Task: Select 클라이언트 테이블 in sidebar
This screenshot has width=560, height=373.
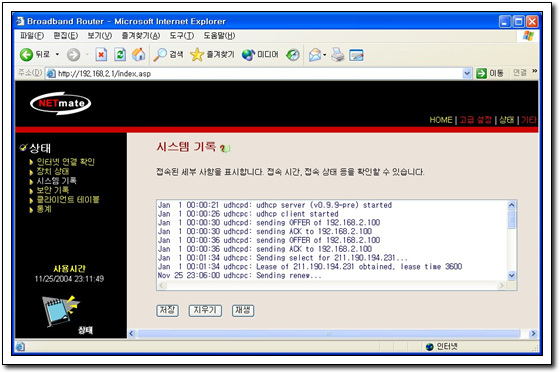Action: point(68,199)
